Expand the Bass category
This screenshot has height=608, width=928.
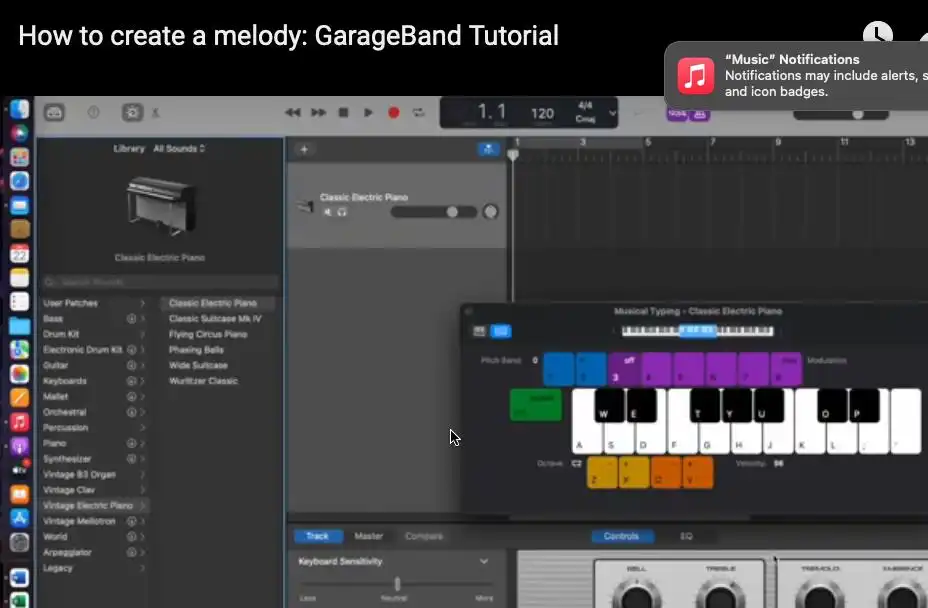tap(94, 319)
